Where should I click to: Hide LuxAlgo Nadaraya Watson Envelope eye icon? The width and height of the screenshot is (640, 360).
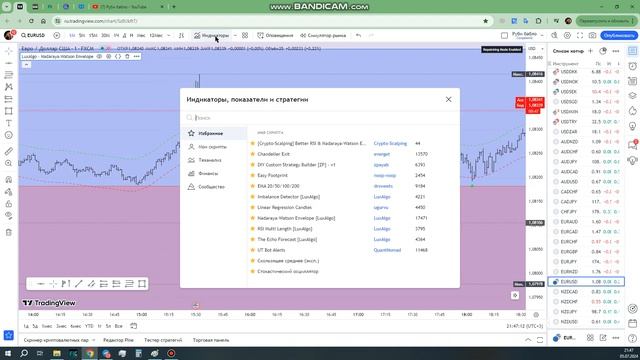coord(99,56)
